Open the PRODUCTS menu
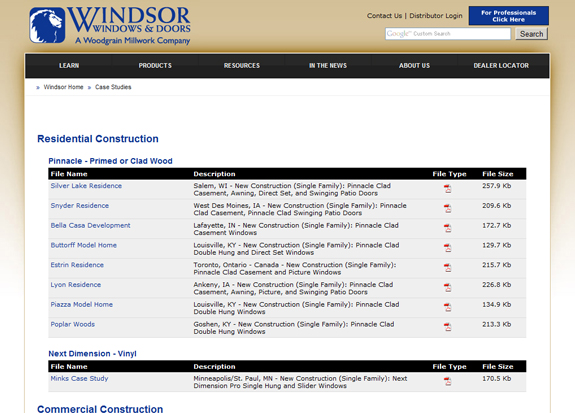Viewport: 575px width, 413px height. pos(155,66)
